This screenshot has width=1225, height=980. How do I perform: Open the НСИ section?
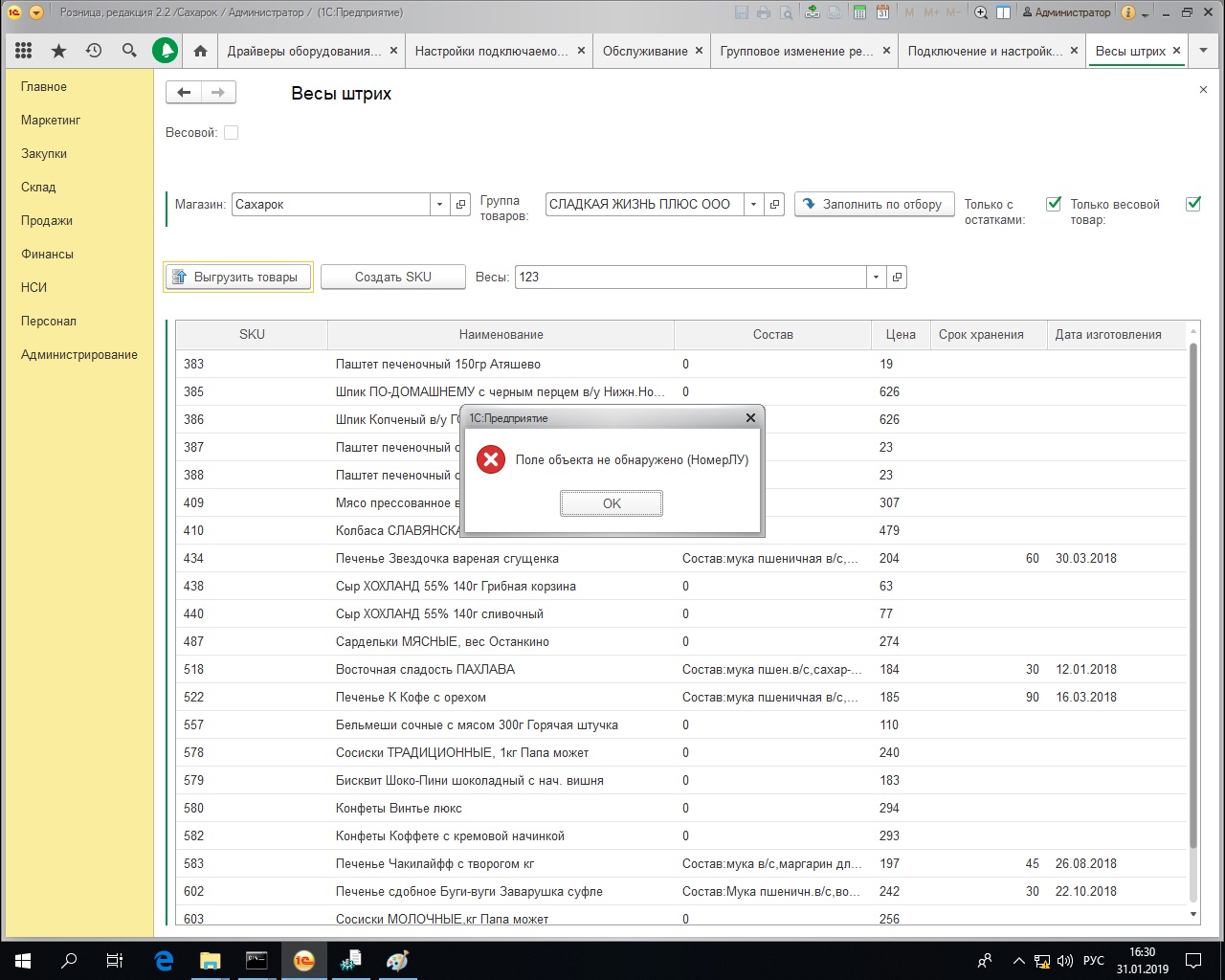click(33, 287)
